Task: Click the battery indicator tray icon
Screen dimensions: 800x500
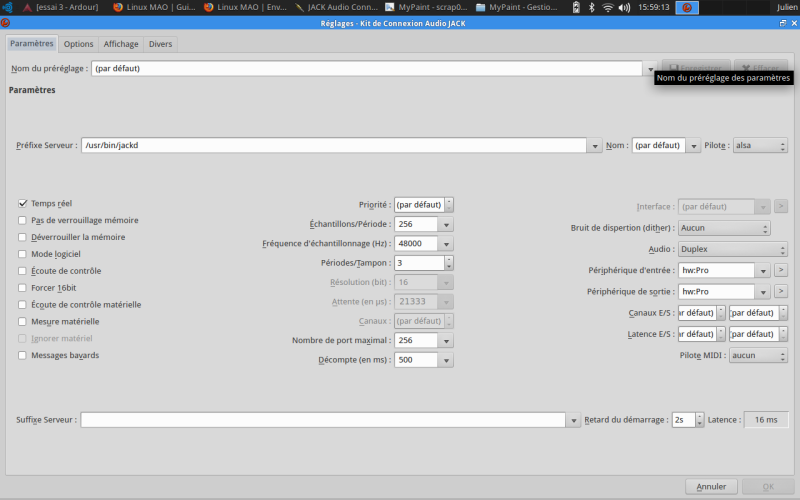Action: (576, 7)
